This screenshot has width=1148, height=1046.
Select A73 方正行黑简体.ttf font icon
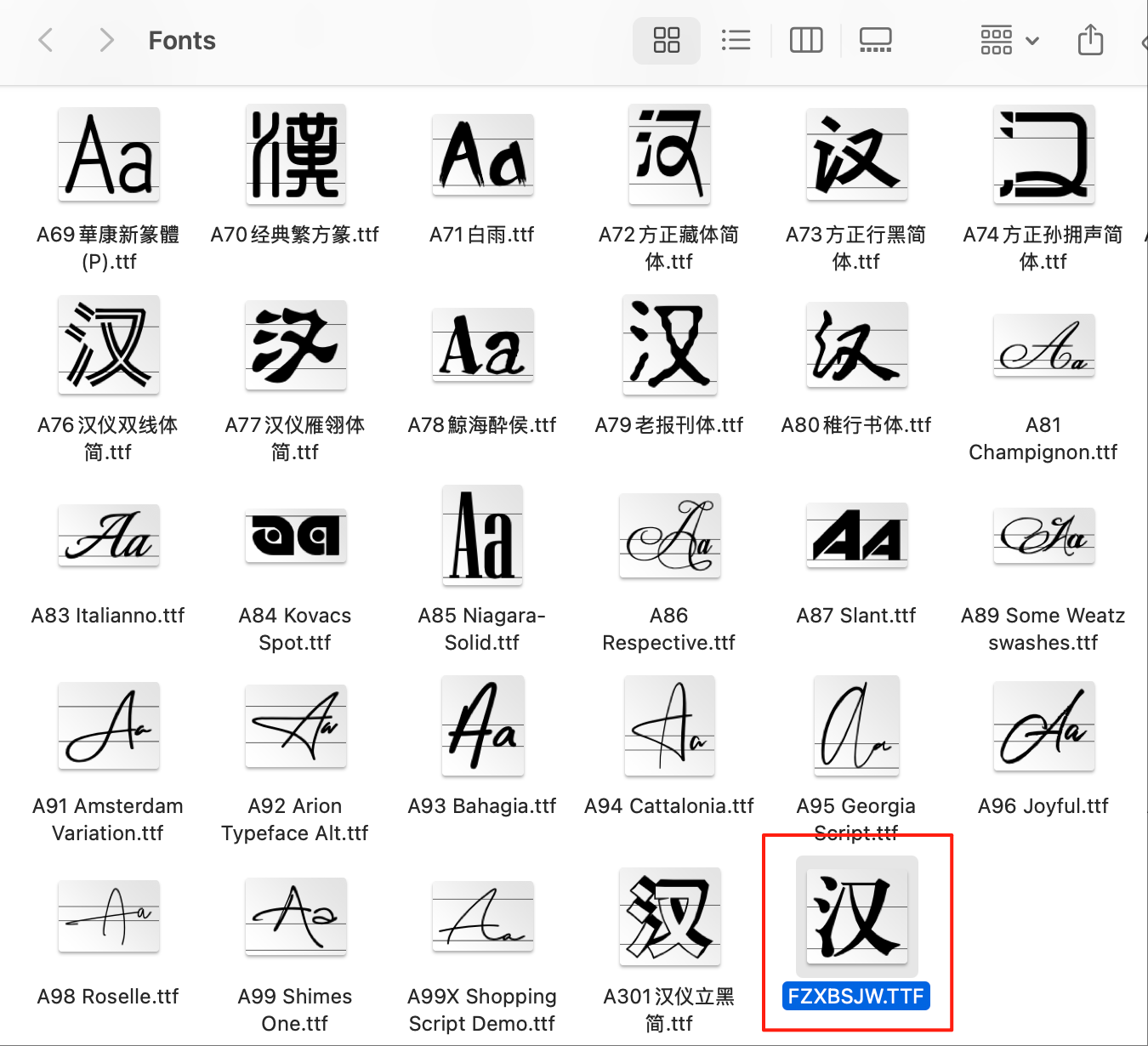click(x=857, y=155)
